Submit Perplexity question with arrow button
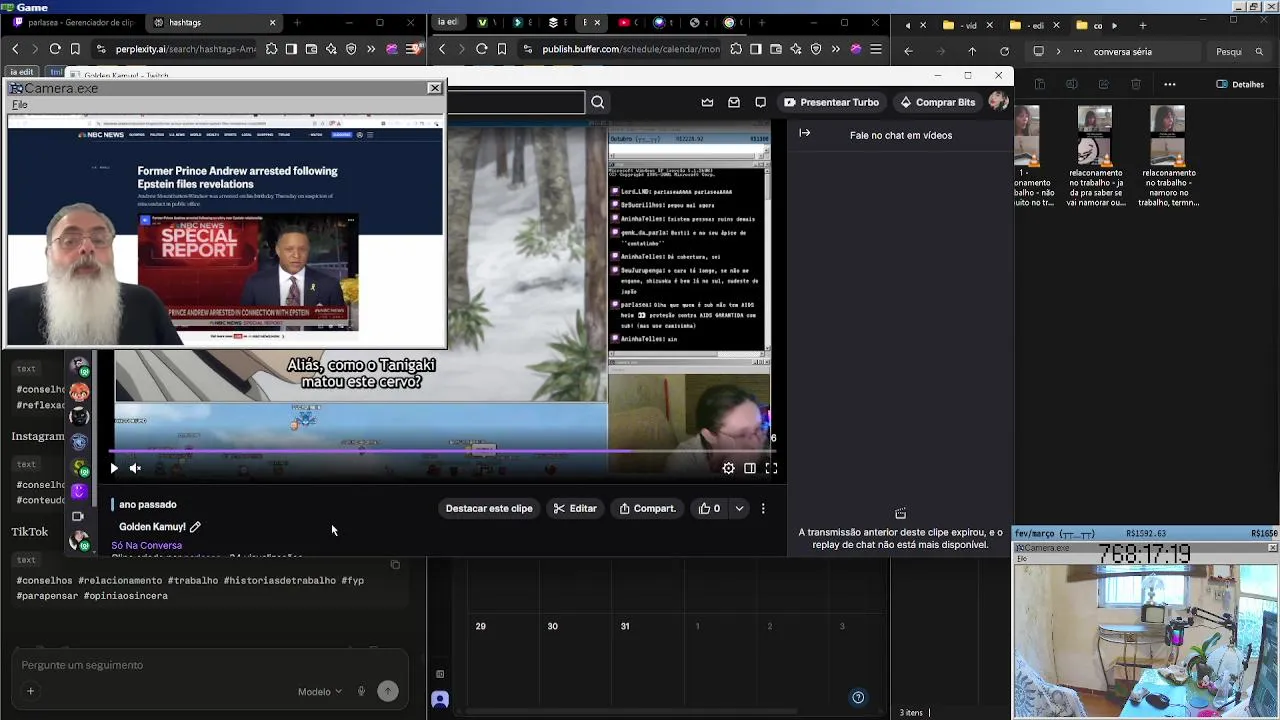 tap(388, 691)
